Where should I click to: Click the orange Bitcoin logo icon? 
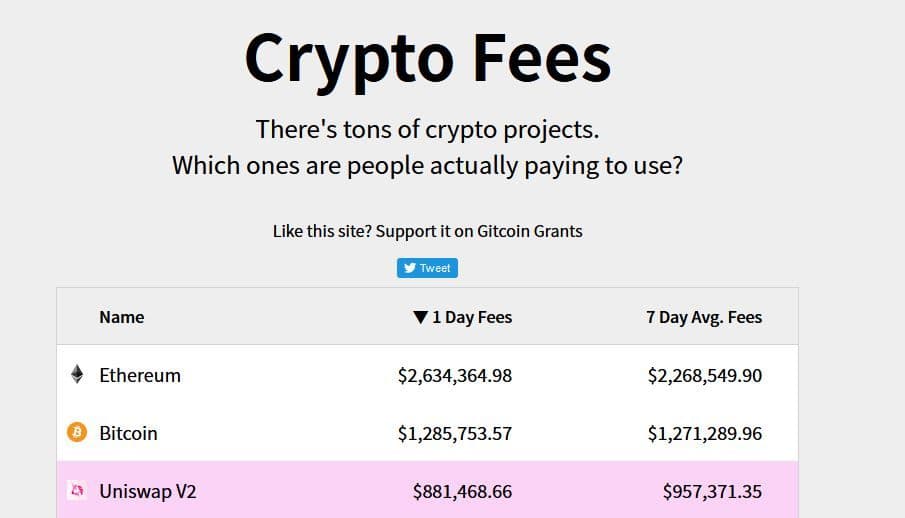pyautogui.click(x=77, y=433)
